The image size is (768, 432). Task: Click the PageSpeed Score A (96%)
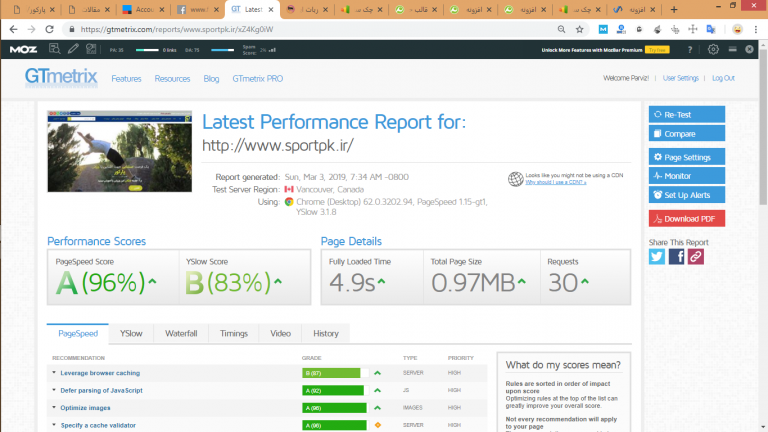pos(106,283)
